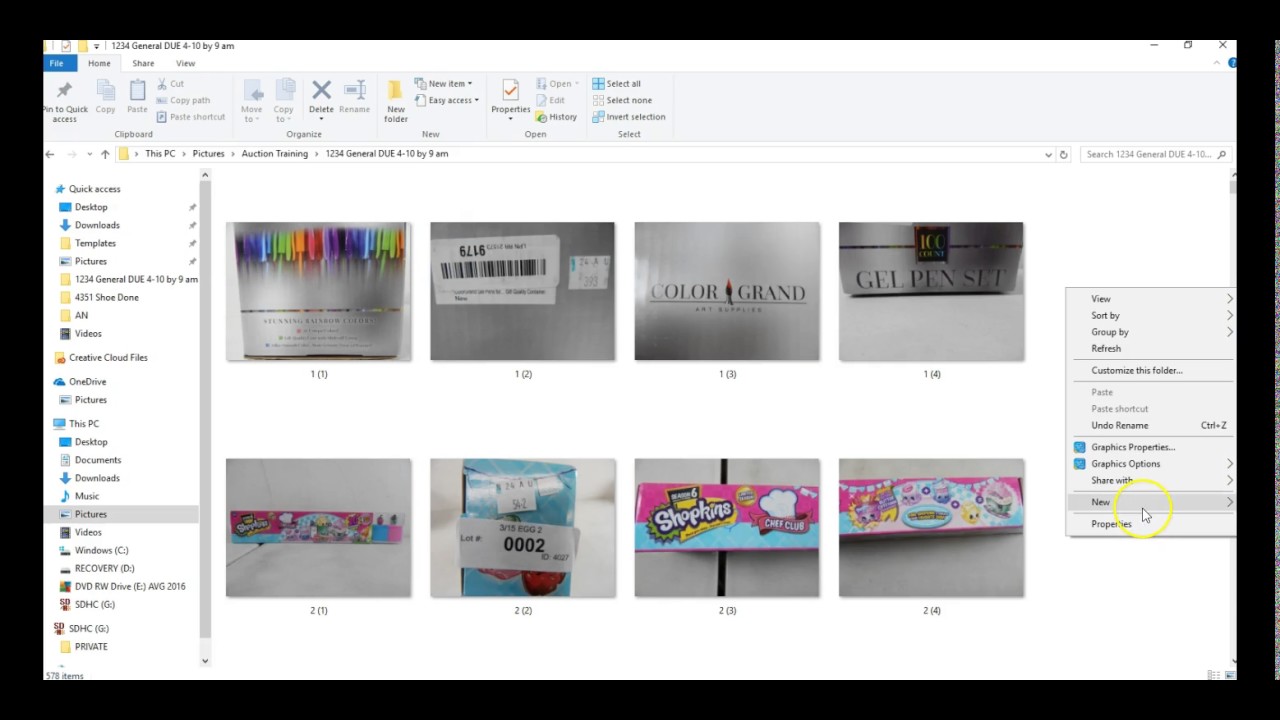Select thumbnail 1 (2) barcode image

click(x=523, y=291)
